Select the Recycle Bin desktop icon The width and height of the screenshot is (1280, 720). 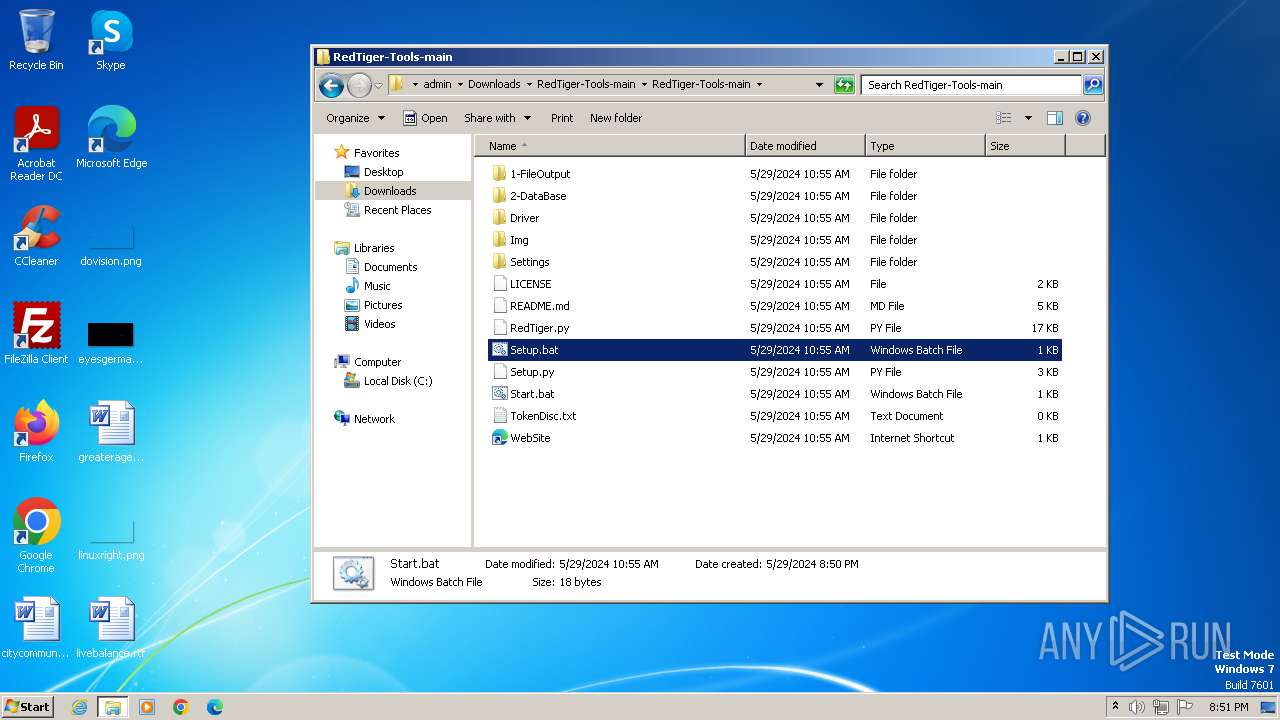pyautogui.click(x=36, y=40)
